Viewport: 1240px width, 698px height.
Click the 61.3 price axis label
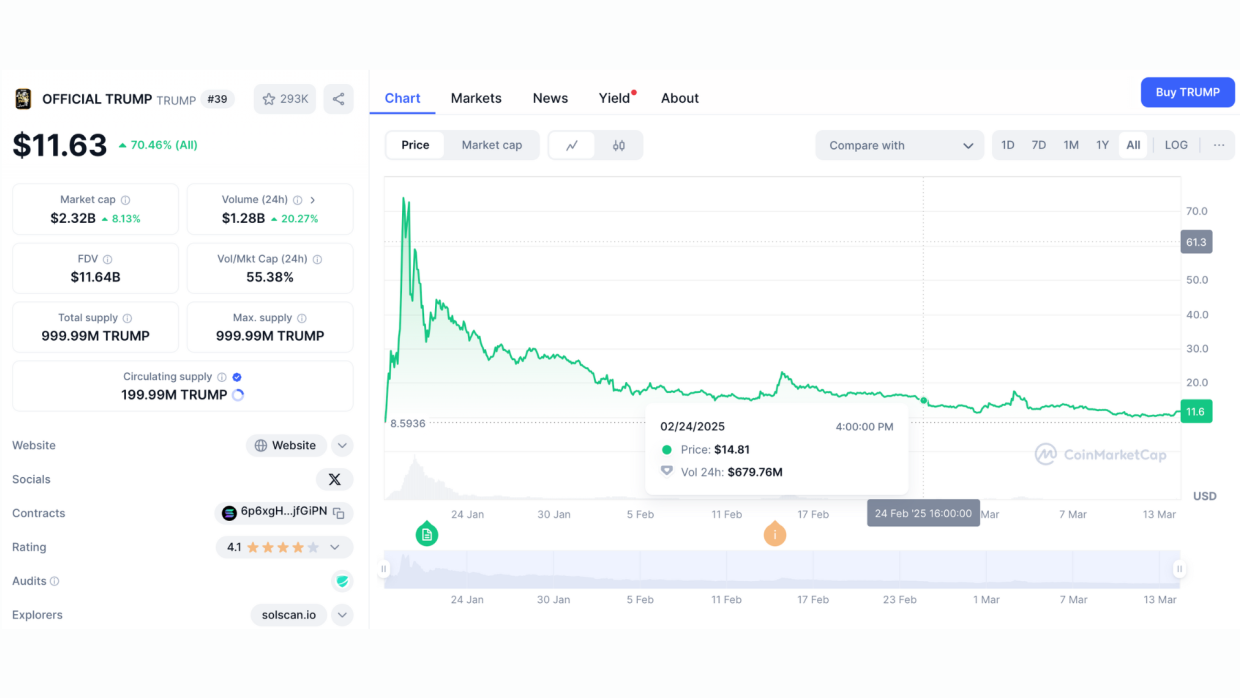pos(1196,242)
